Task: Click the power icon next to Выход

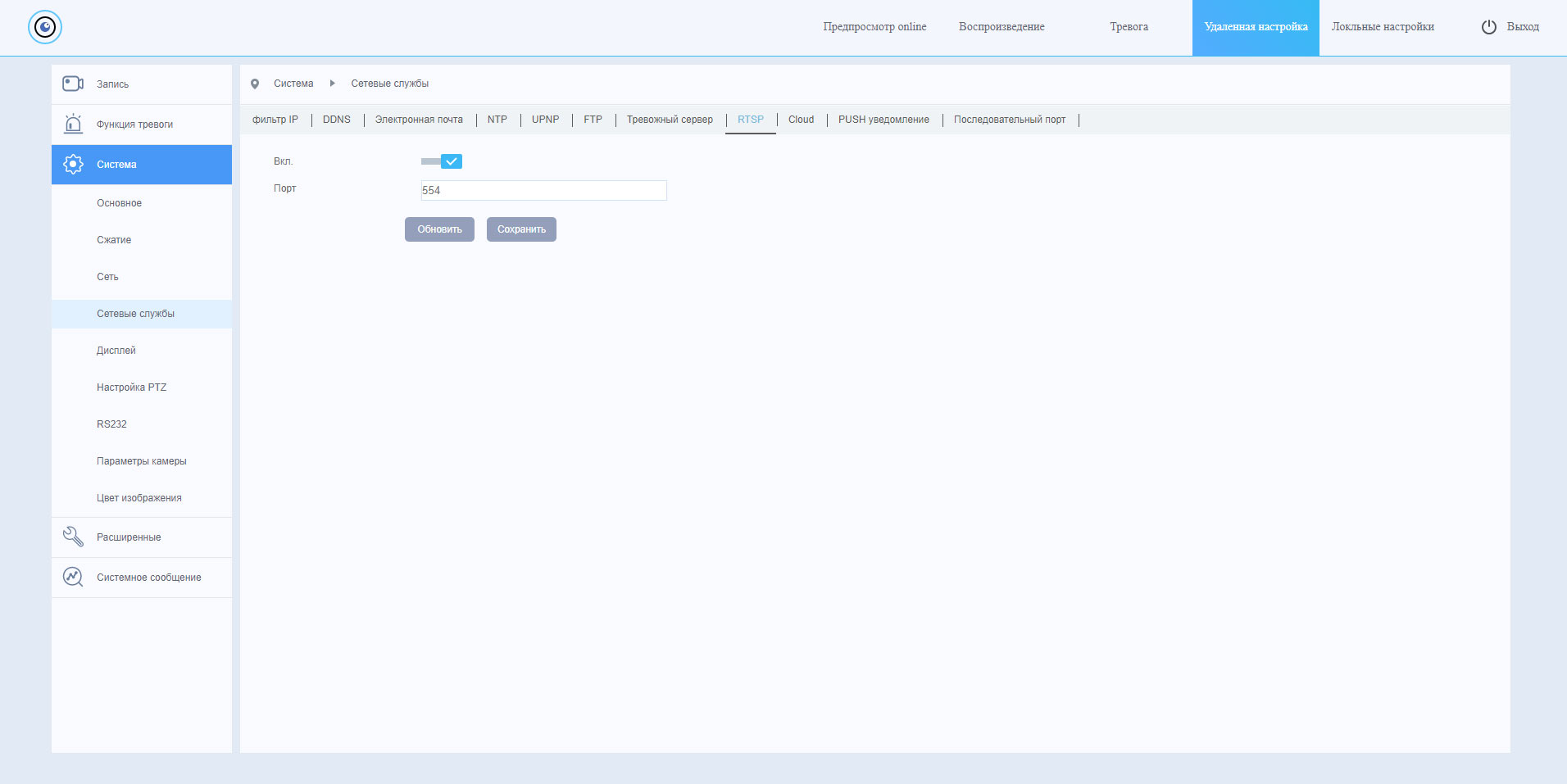Action: (x=1489, y=27)
